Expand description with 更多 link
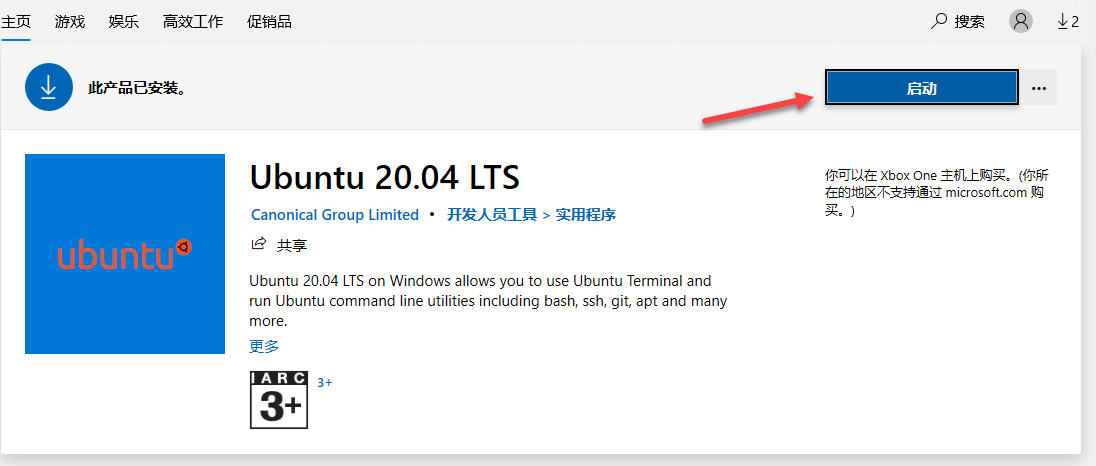The image size is (1096, 466). 264,346
